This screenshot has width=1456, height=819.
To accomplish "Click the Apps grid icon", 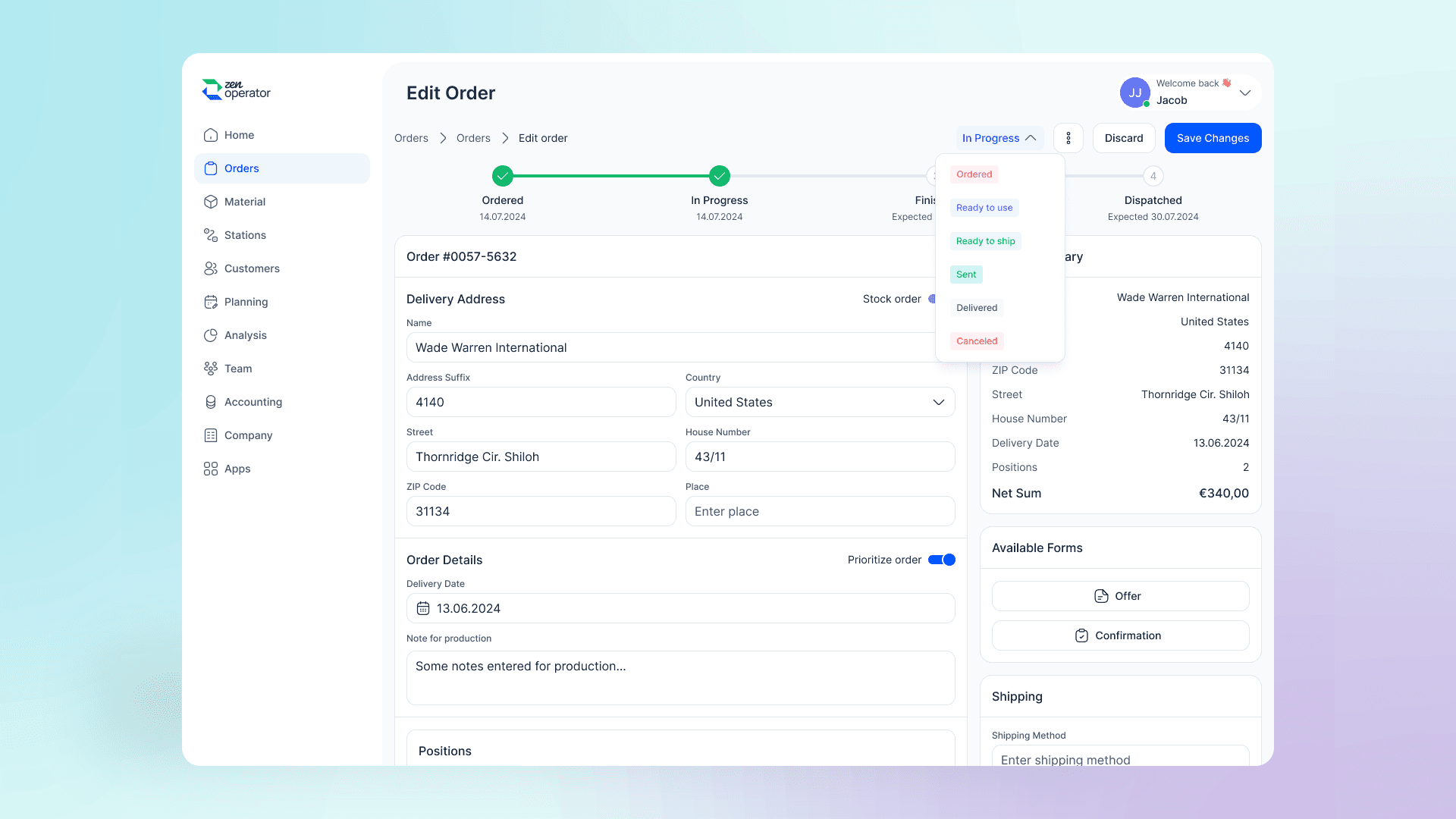I will (x=211, y=469).
